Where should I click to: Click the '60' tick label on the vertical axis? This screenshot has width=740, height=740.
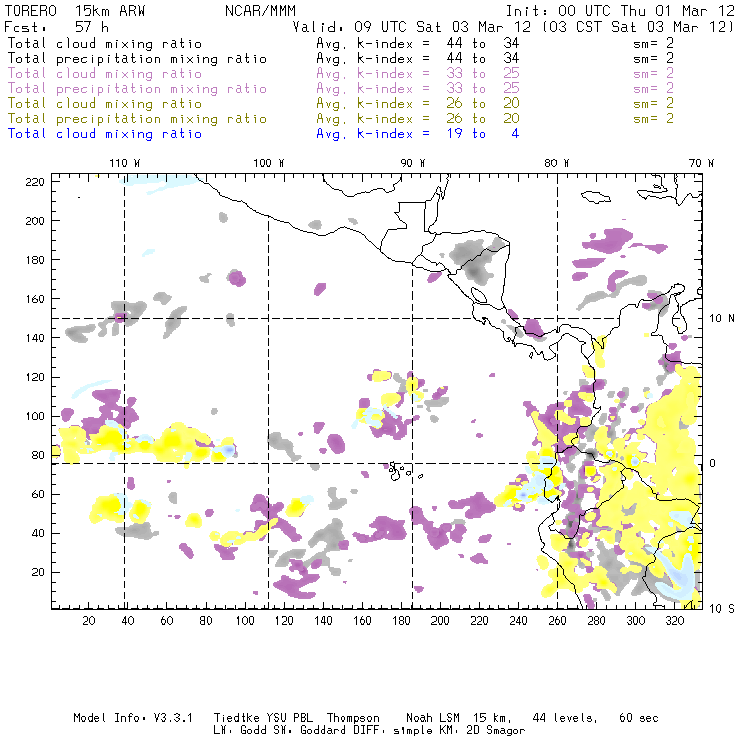38,494
